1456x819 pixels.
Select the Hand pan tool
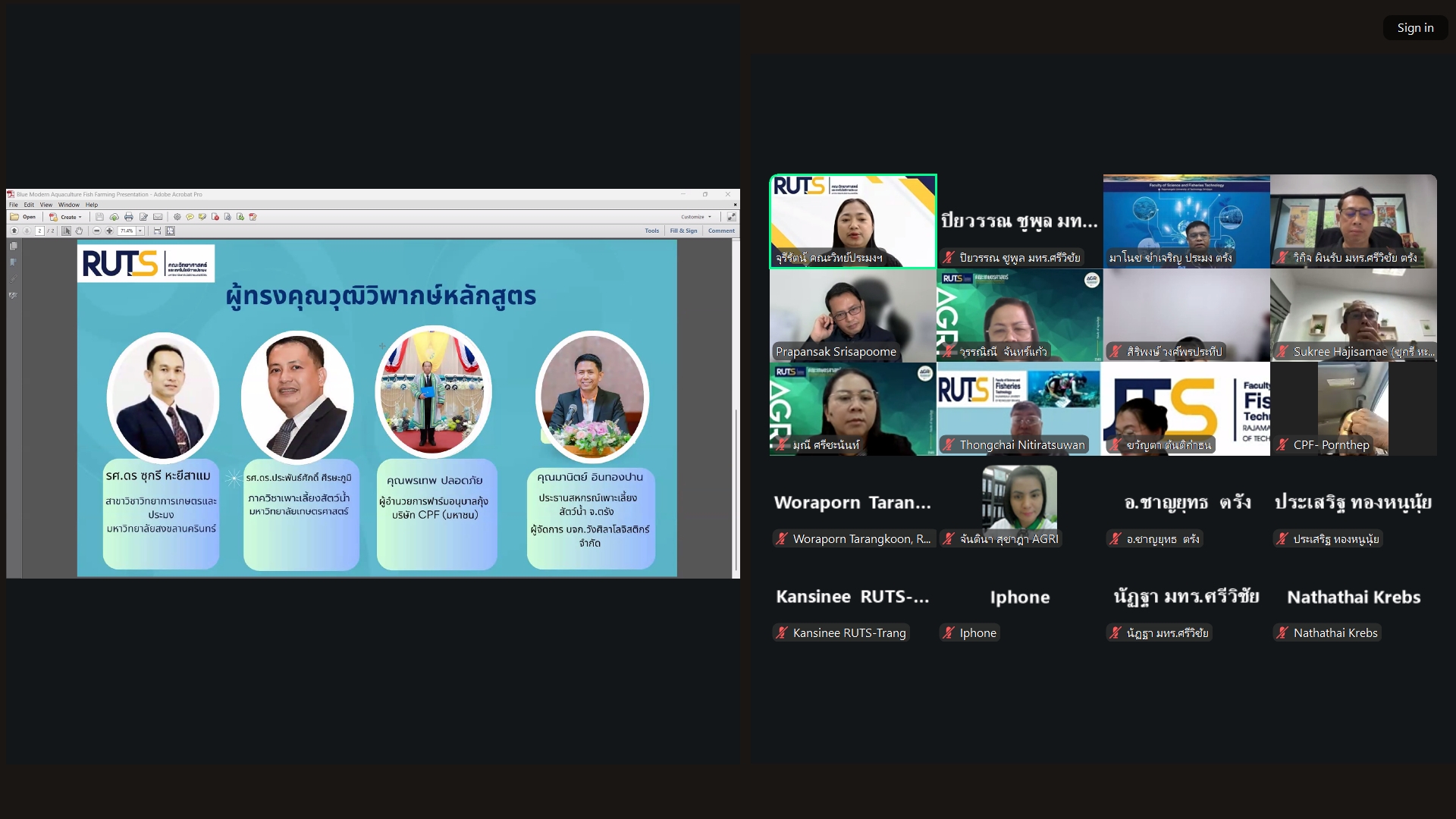click(79, 231)
